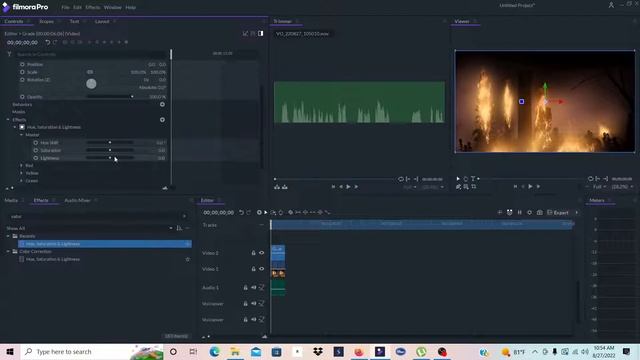Click the crop tool icon in Viewer
Screen dimensions: 640x360
pyautogui.click(x=473, y=187)
